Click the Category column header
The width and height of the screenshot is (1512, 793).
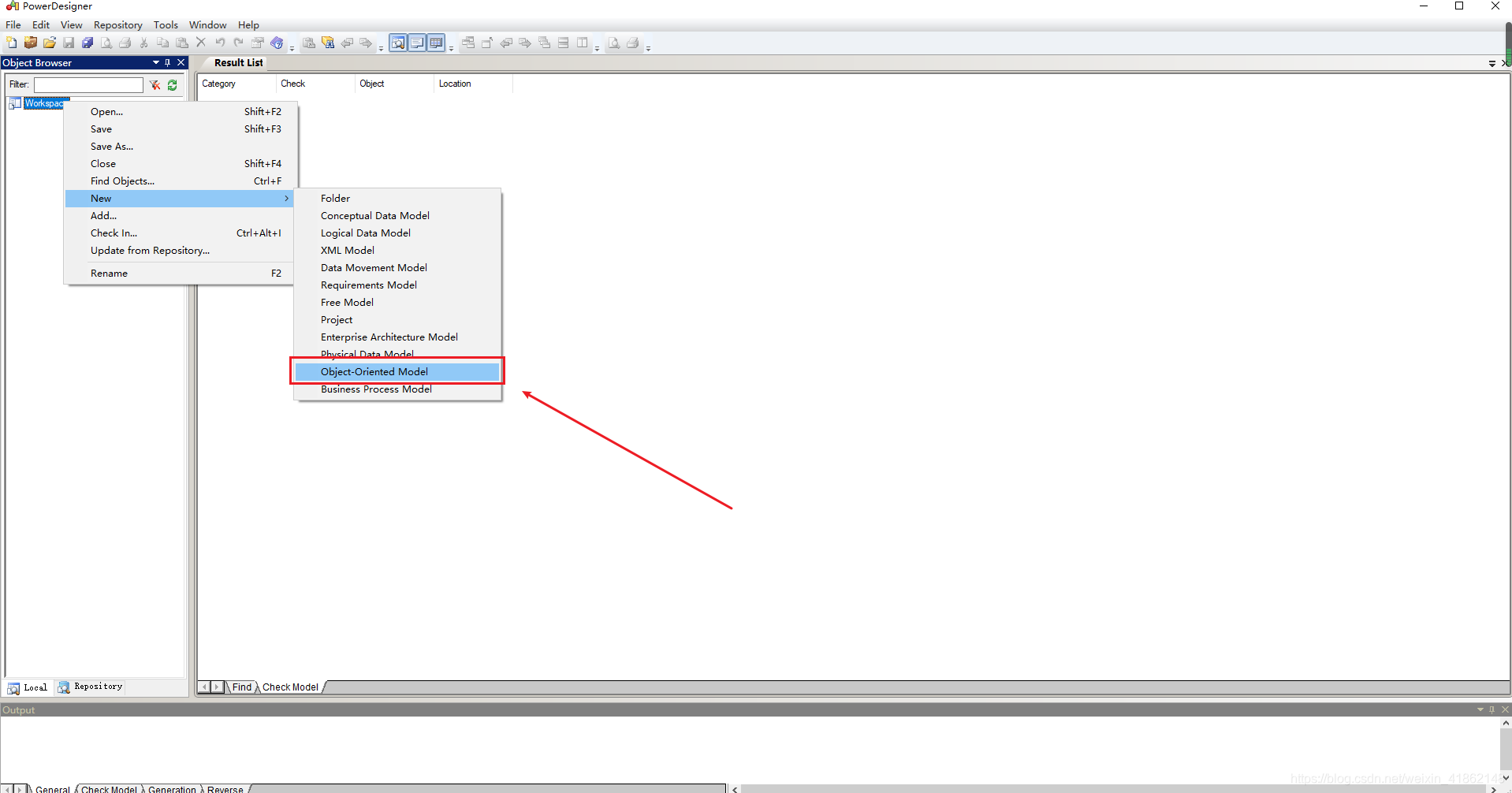coord(236,84)
